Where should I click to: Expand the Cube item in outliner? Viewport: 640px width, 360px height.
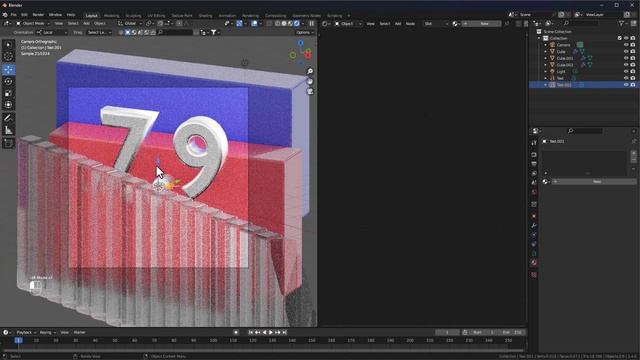pos(545,51)
